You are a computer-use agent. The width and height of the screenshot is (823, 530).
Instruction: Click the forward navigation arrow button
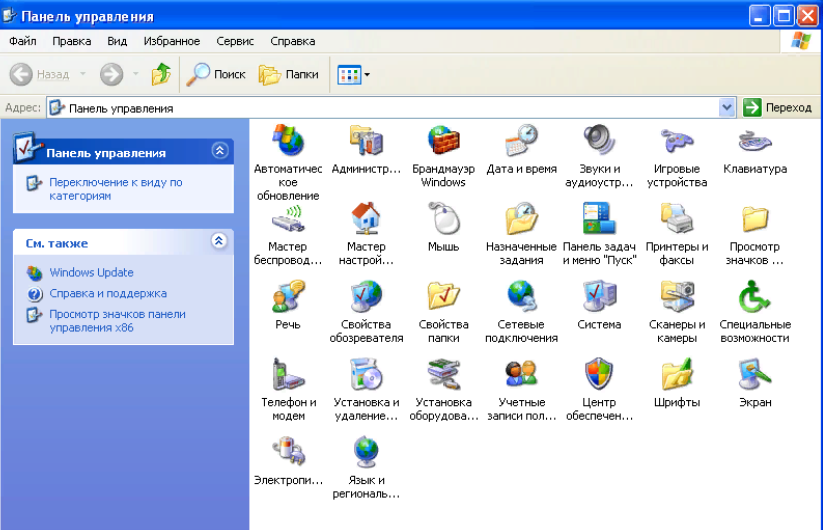111,75
